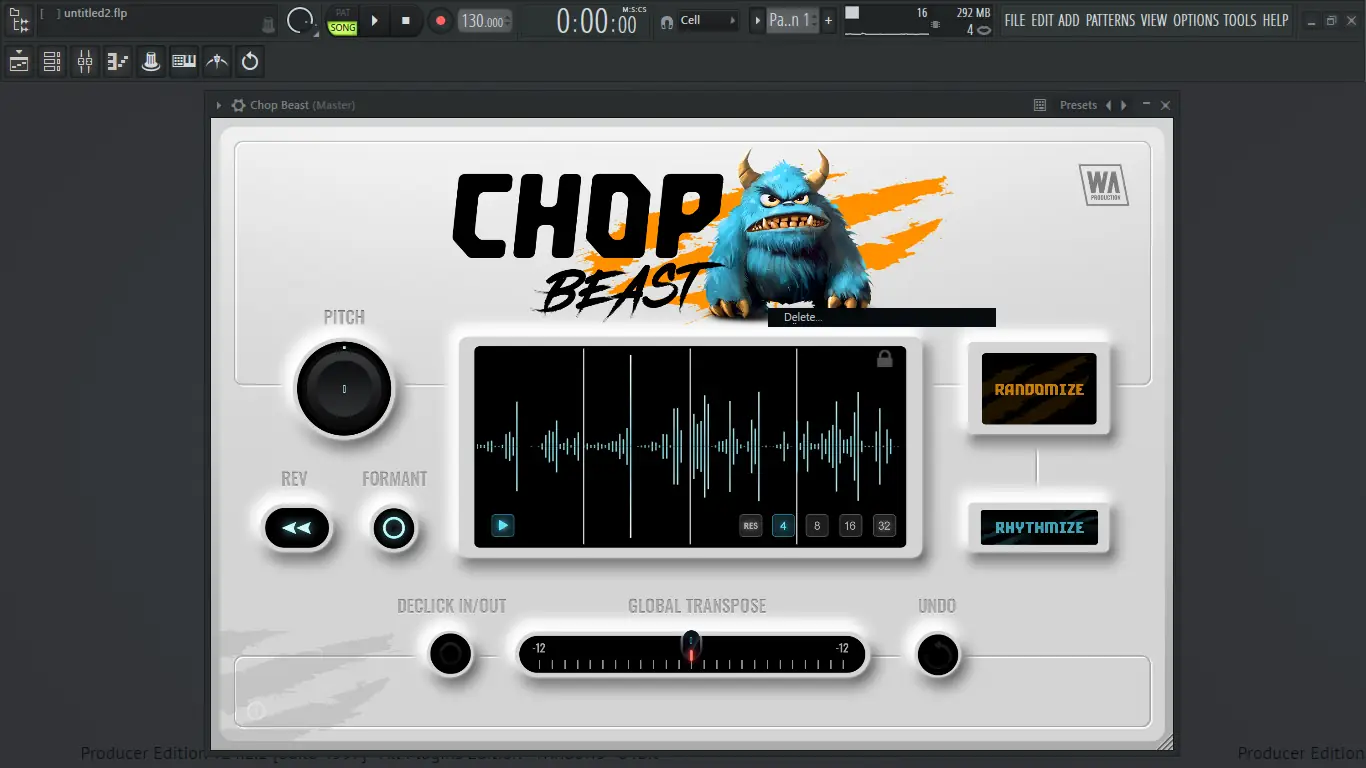Click the WA Production logo
Viewport: 1366px width, 768px height.
point(1104,185)
